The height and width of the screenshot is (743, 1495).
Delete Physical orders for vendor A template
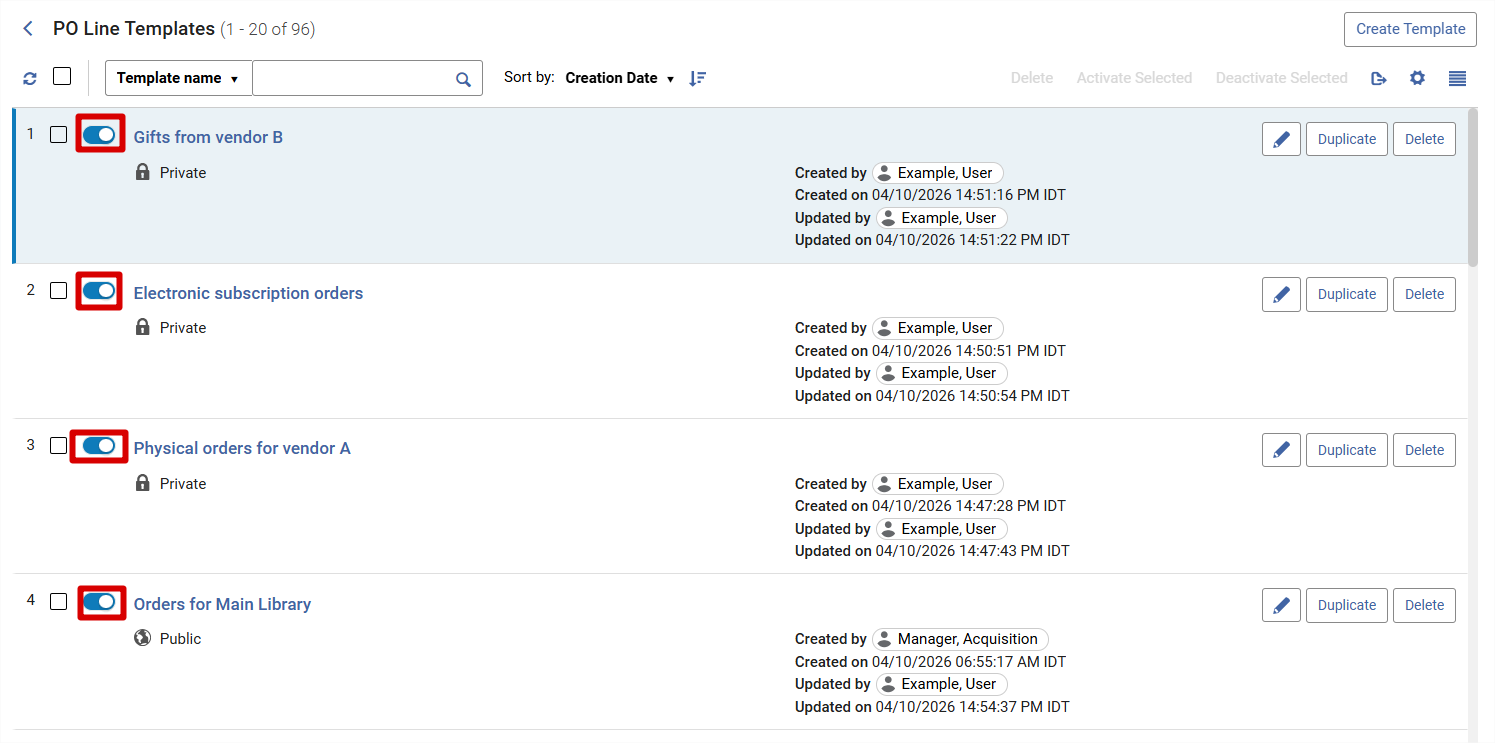pyautogui.click(x=1424, y=450)
